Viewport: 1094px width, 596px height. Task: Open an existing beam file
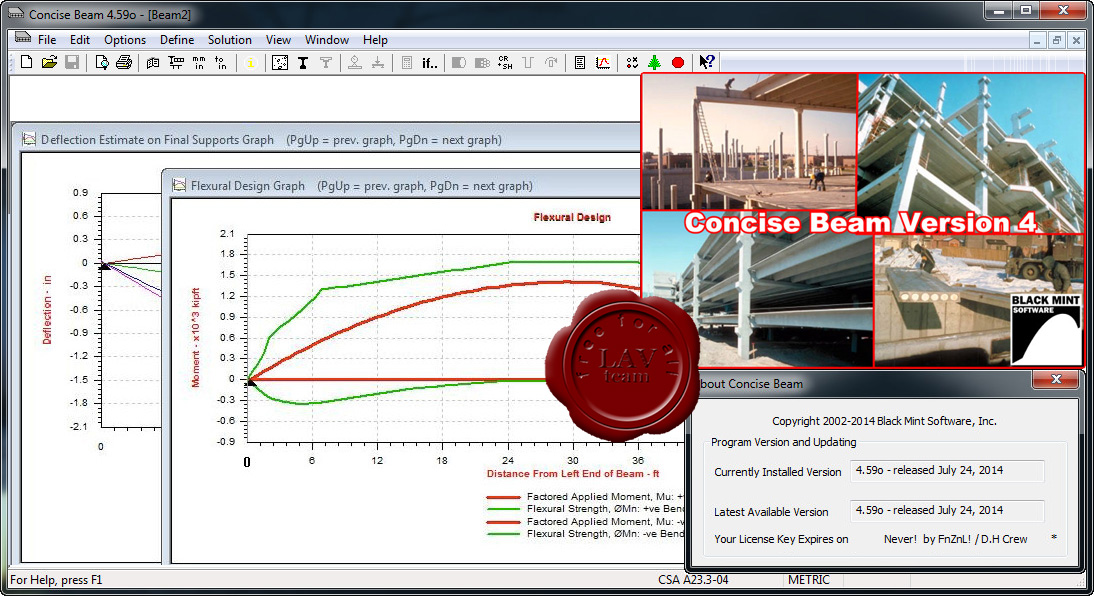[49, 62]
